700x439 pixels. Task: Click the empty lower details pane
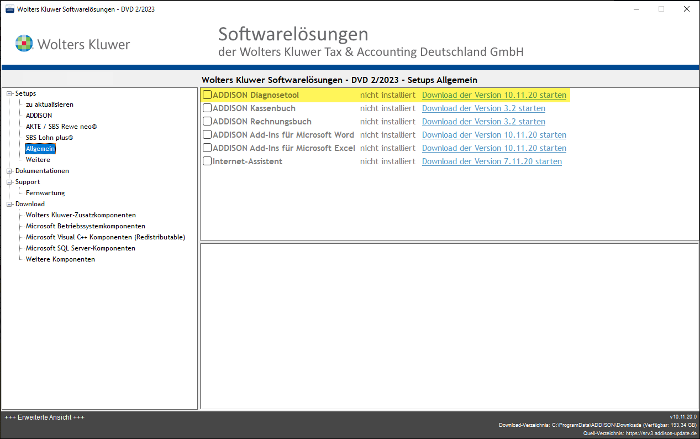point(449,326)
